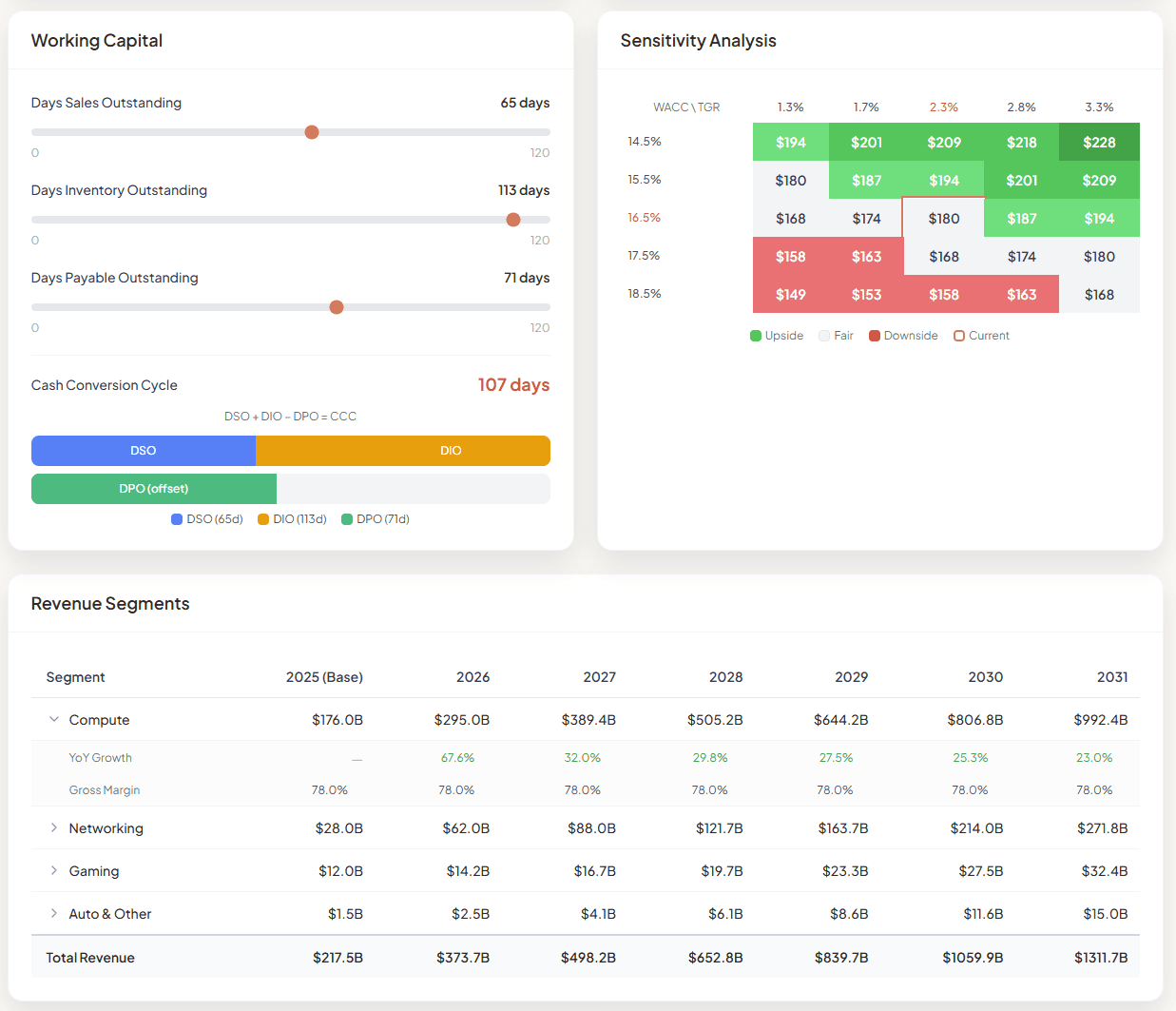Click the blue 0 under DSO slider

pyautogui.click(x=35, y=152)
